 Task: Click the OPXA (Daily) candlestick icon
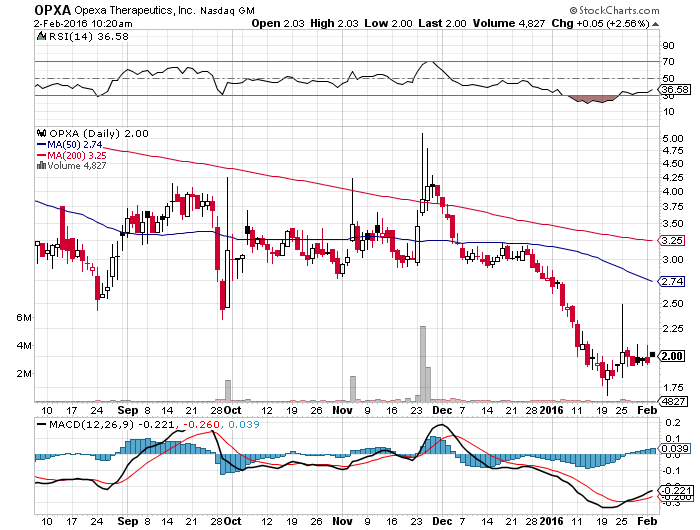click(42, 133)
